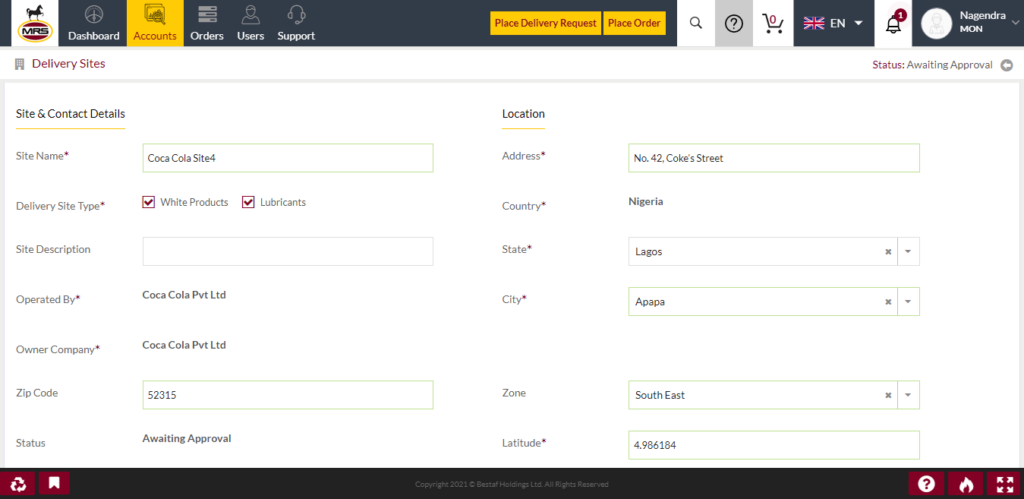This screenshot has height=499, width=1024.
Task: Clear the Apapa city selection
Action: click(888, 302)
